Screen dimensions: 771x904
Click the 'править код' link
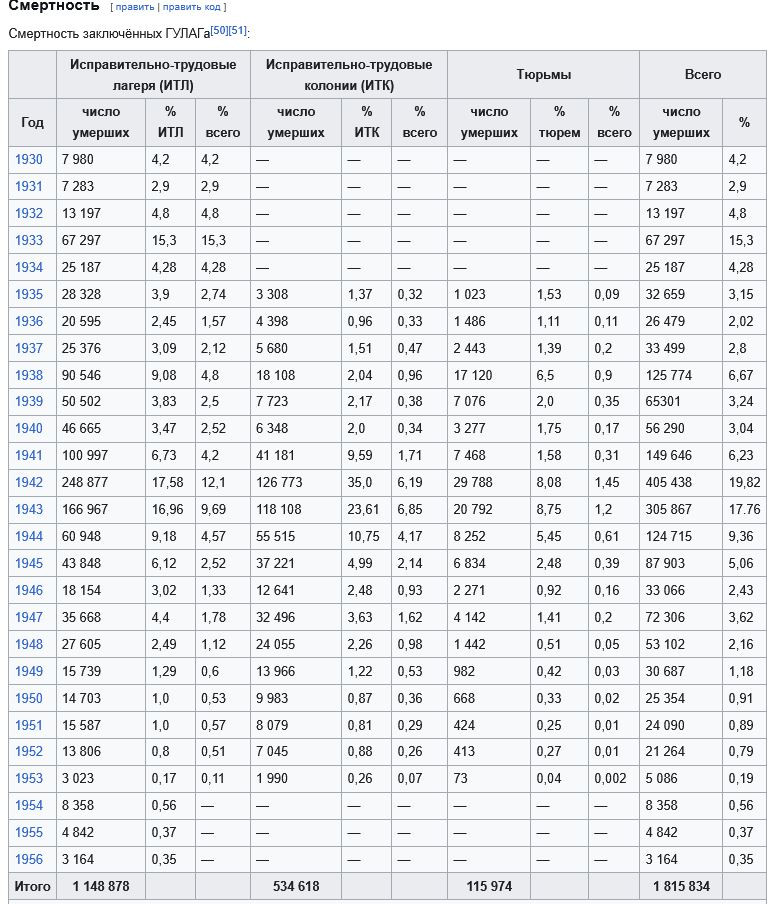coord(191,7)
